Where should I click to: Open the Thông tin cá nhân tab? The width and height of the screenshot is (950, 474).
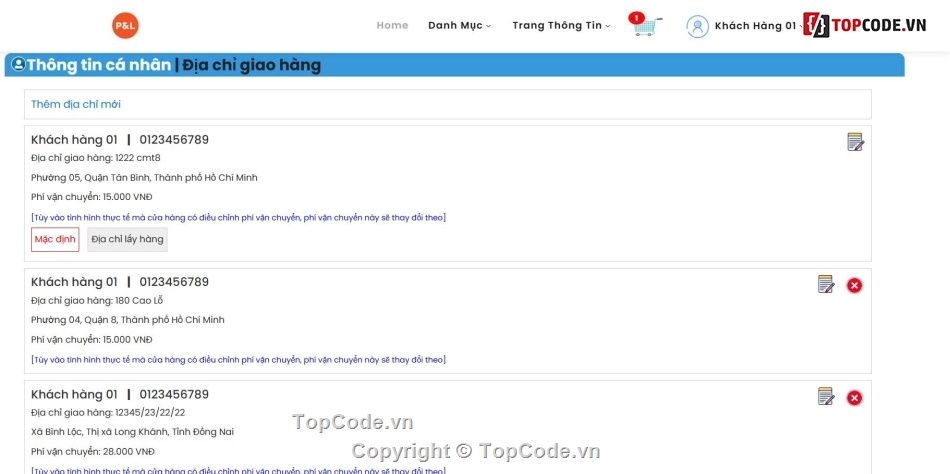point(99,65)
